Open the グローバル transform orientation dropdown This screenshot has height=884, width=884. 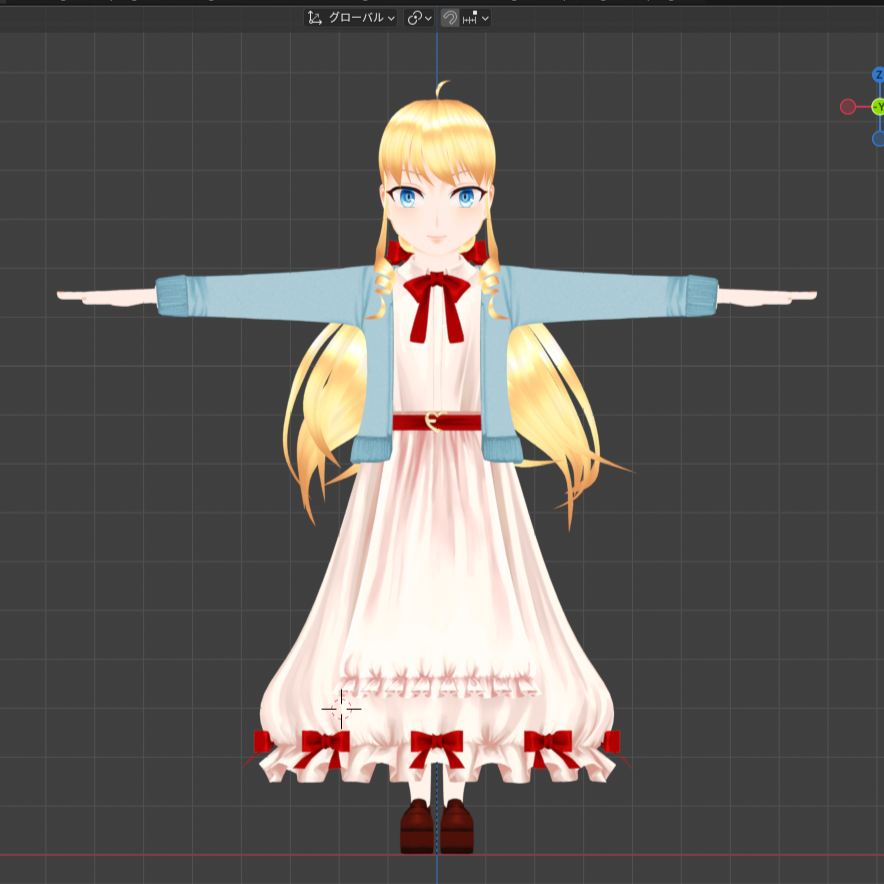coord(350,18)
